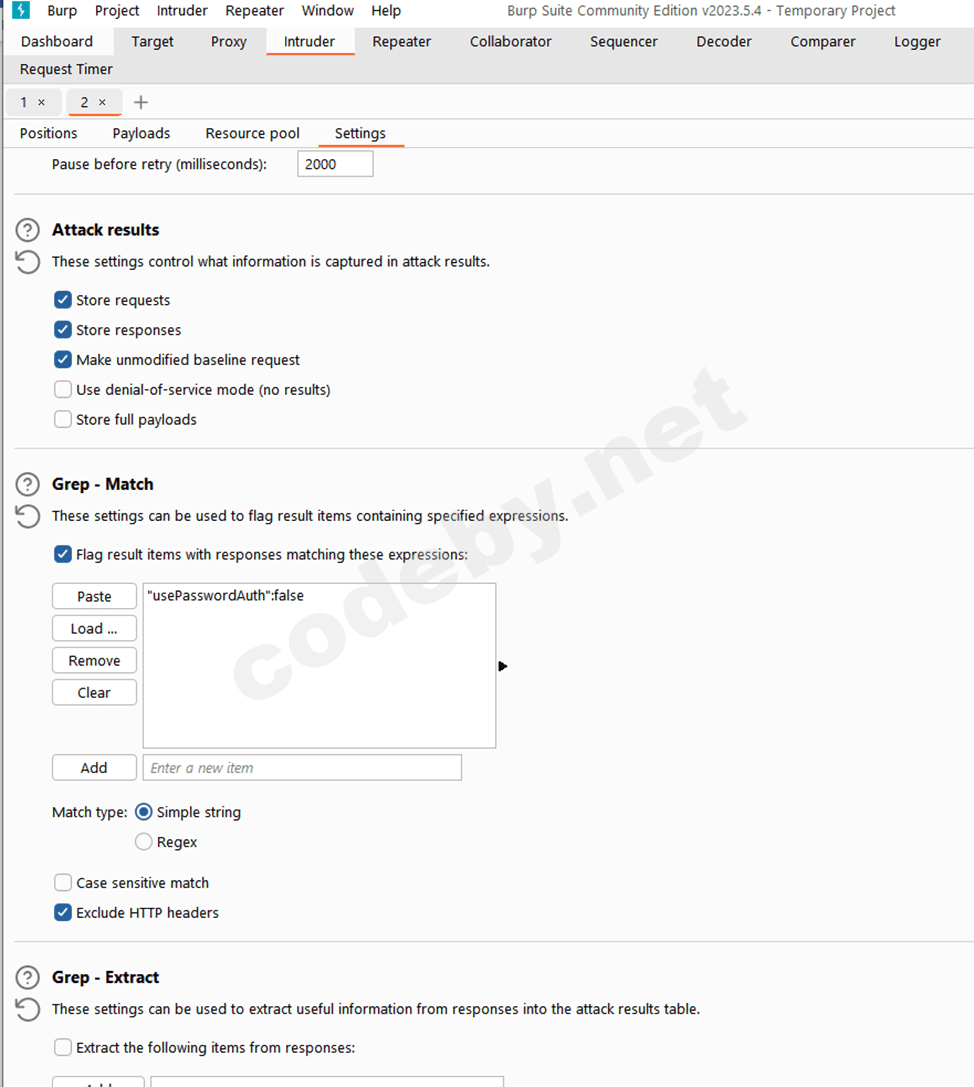Open the Repeater tool tab
This screenshot has height=1087, width=974.
(x=401, y=42)
